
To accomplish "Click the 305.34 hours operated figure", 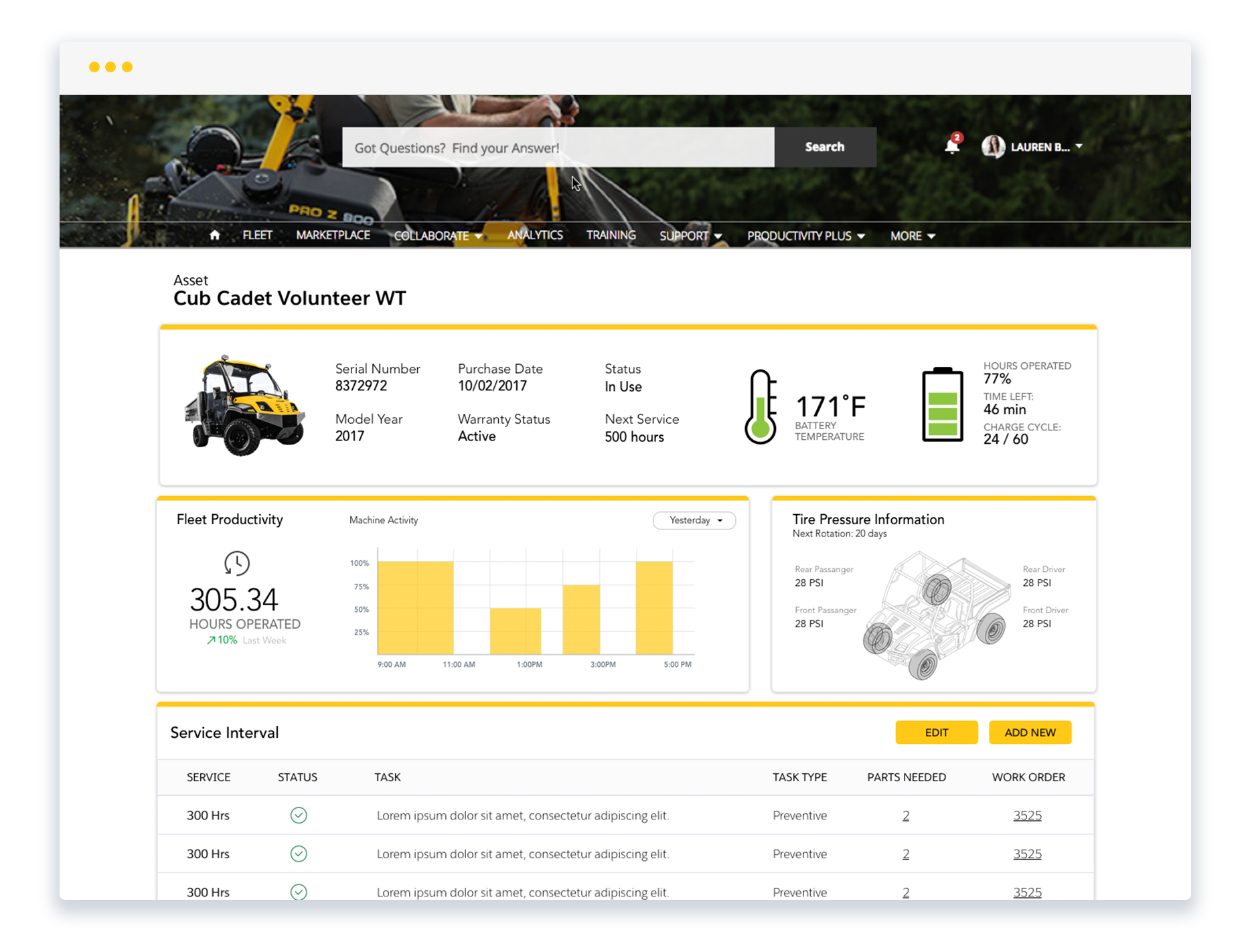I will click(x=234, y=599).
